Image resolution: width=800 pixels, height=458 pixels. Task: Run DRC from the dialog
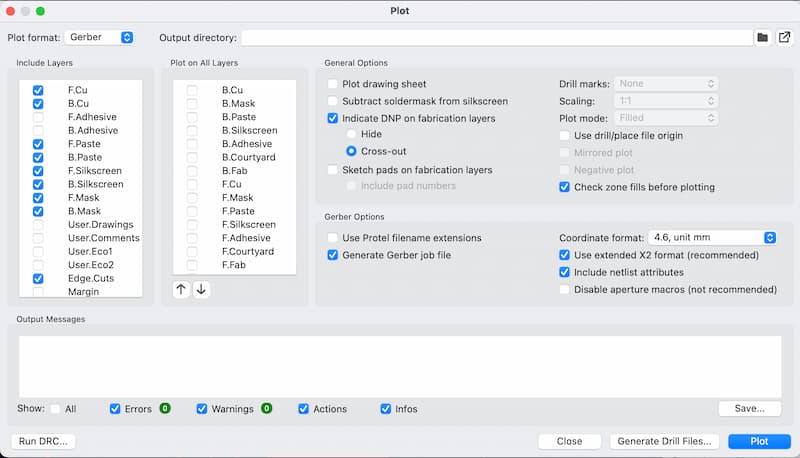[42, 441]
